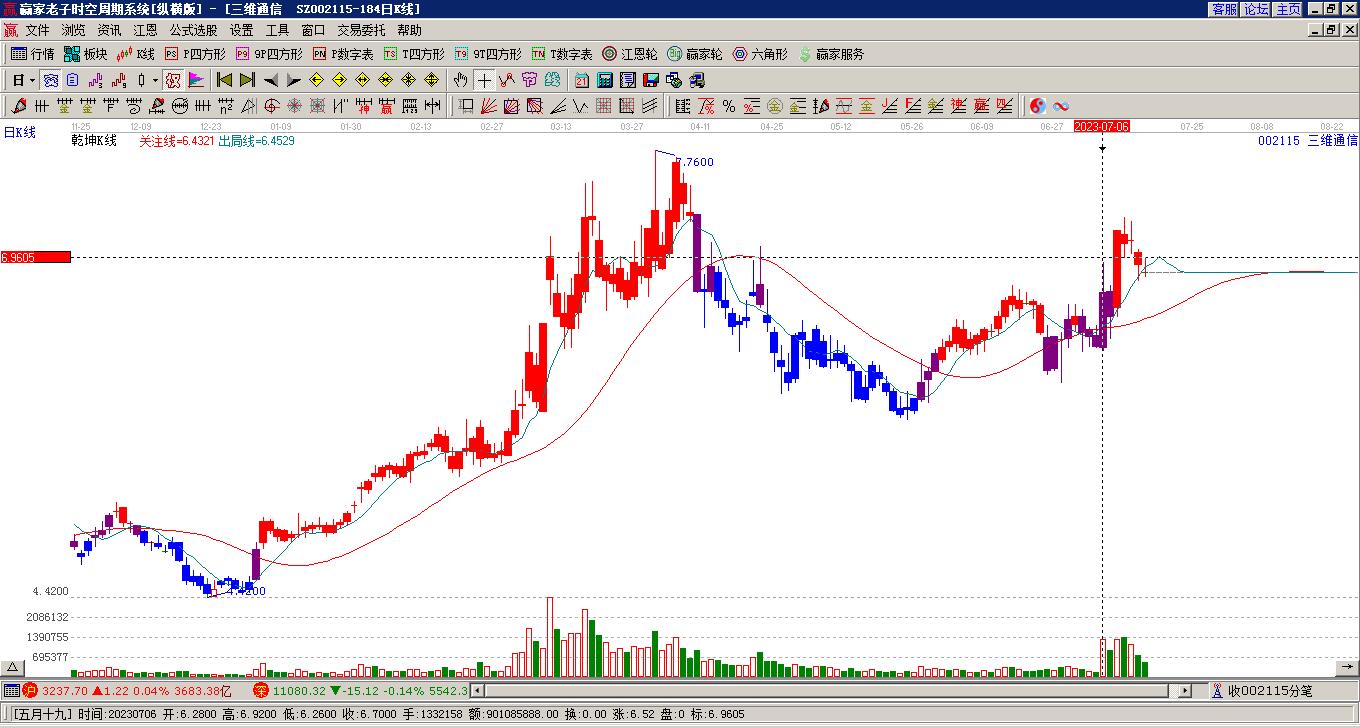The height and width of the screenshot is (728, 1360).
Task: Click the 2023-07-06 date marker
Action: click(x=1102, y=126)
